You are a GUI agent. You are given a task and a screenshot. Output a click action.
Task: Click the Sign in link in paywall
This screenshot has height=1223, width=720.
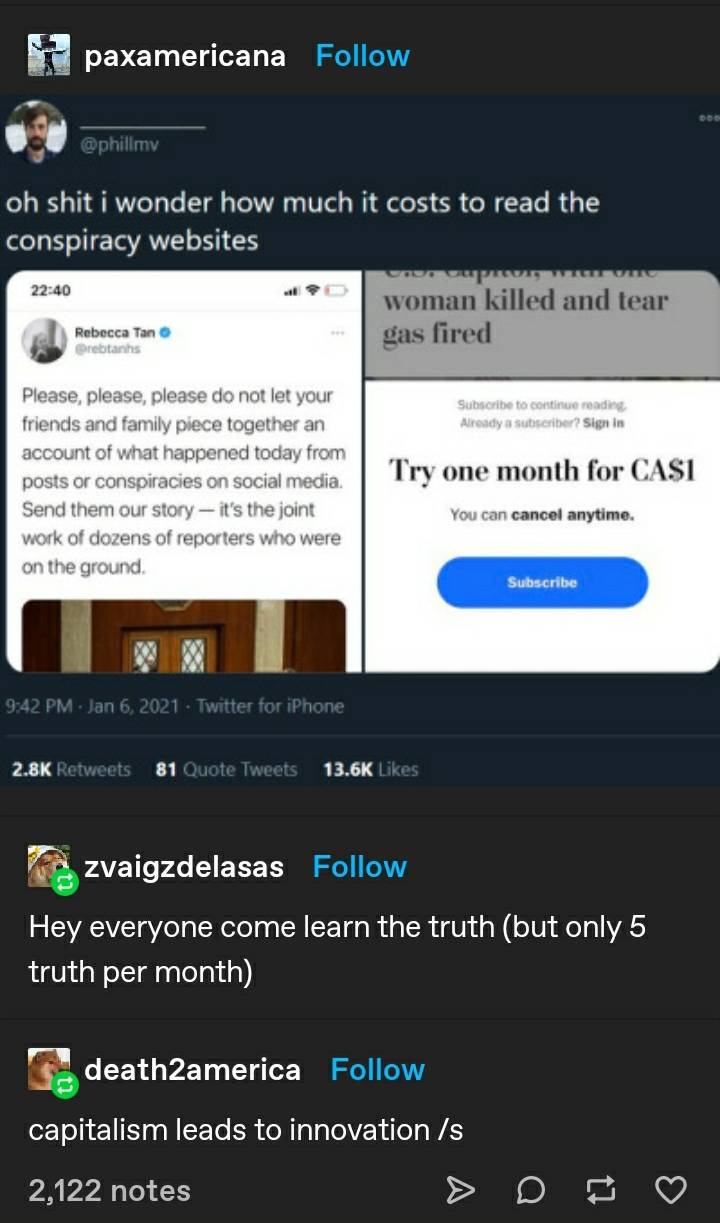pyautogui.click(x=604, y=423)
